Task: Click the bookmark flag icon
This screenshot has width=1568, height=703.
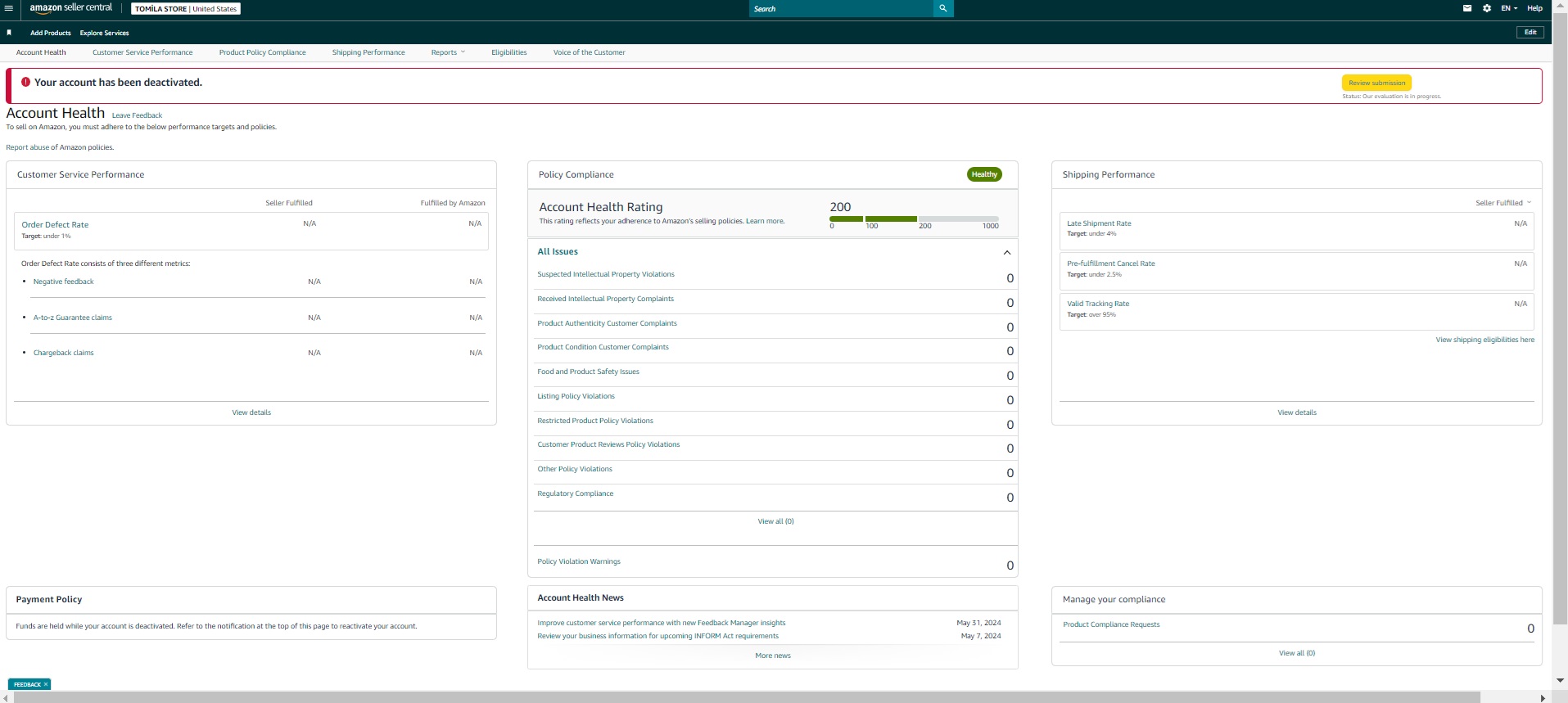Action: tap(9, 33)
